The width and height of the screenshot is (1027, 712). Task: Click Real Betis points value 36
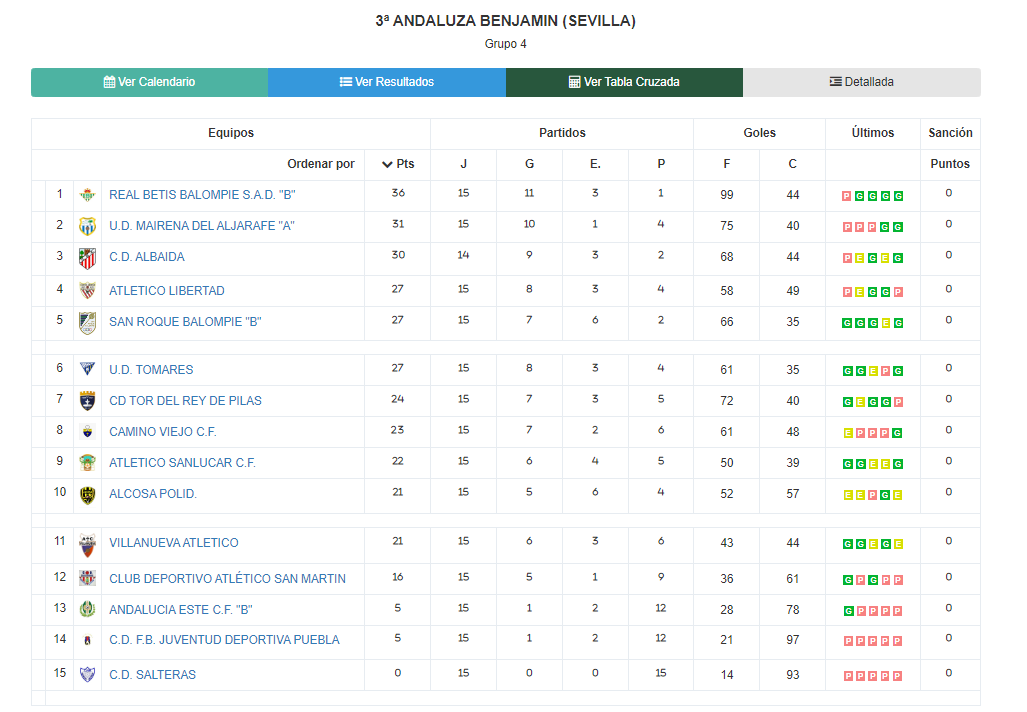click(x=398, y=193)
